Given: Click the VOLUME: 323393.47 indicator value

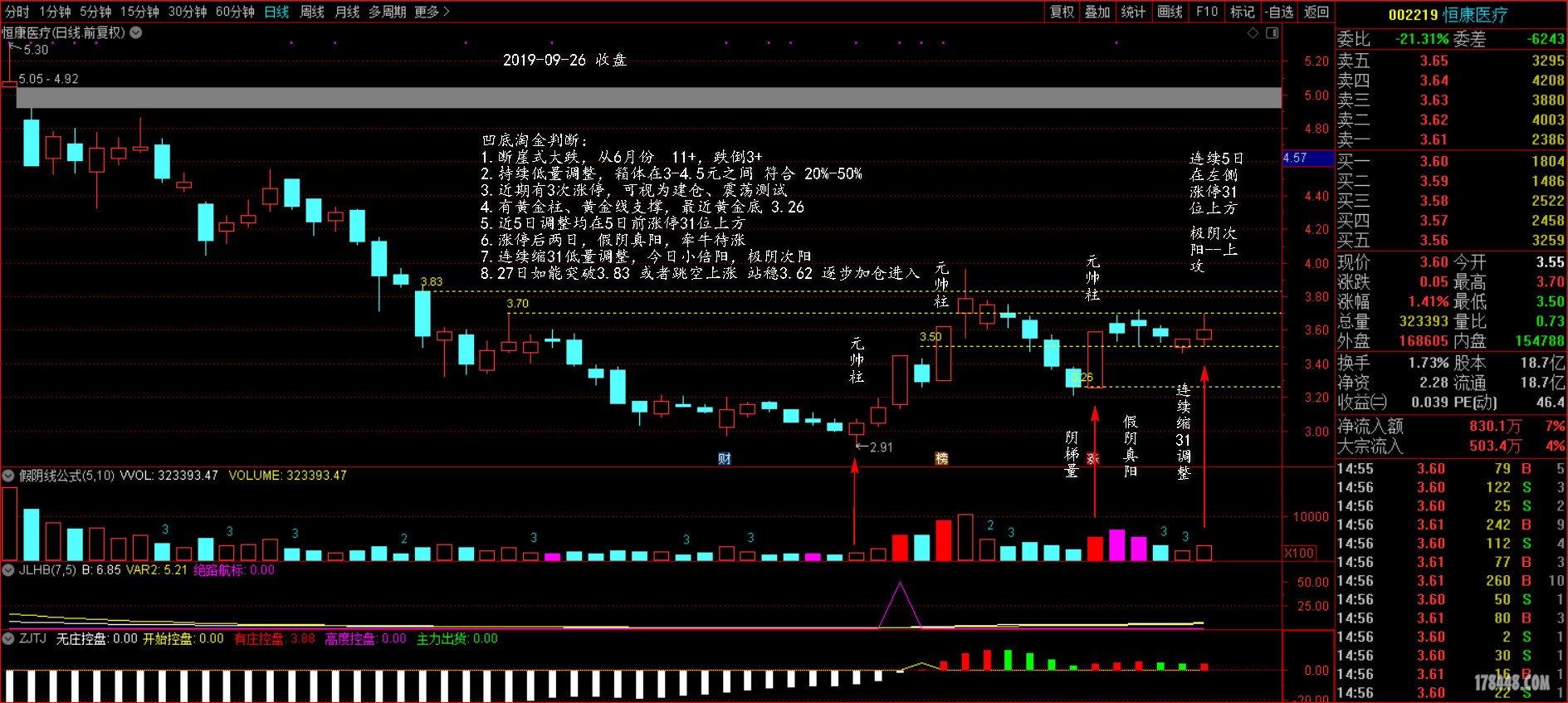Looking at the screenshot, I should [x=287, y=476].
